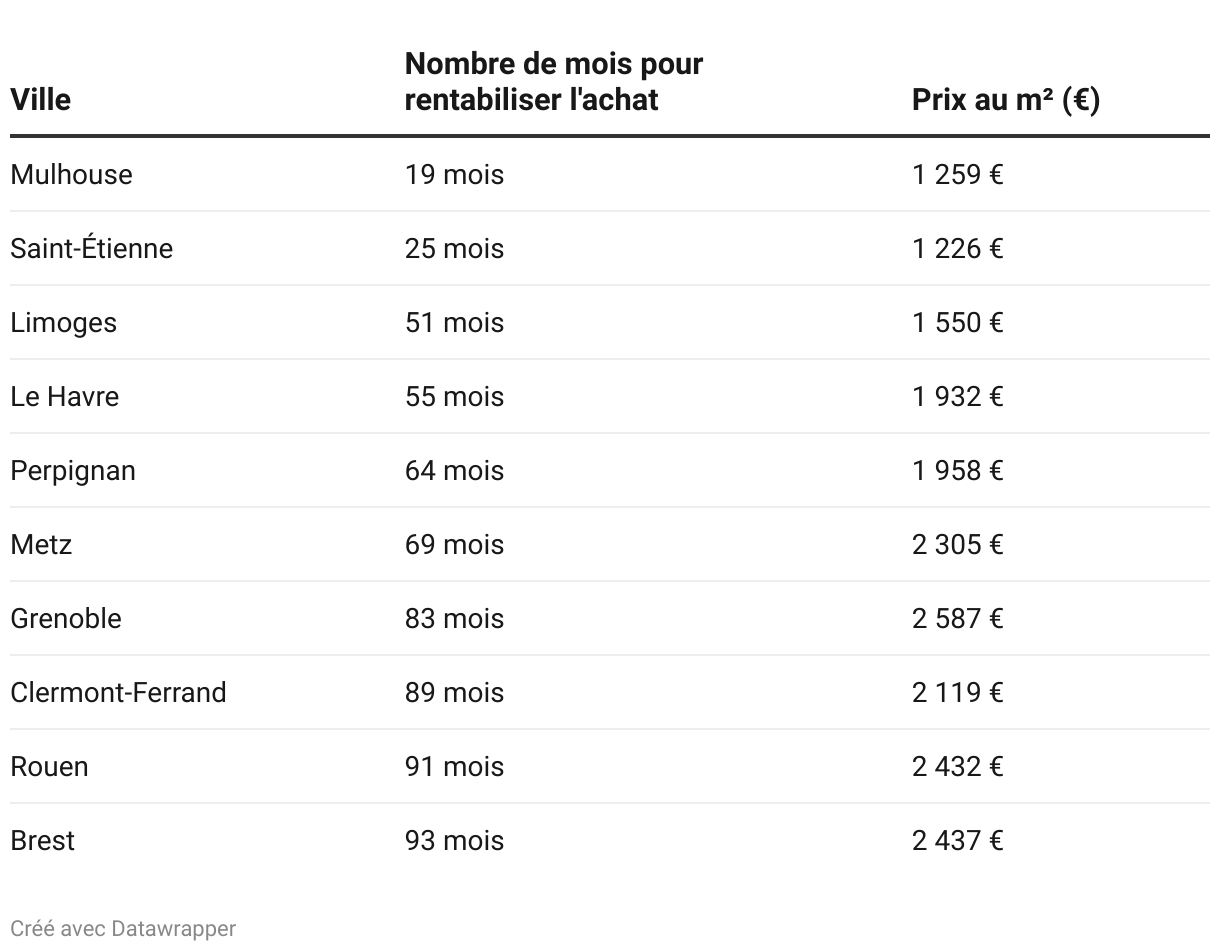Select the 1 259 € price cell
The height and width of the screenshot is (952, 1220).
coord(958,174)
